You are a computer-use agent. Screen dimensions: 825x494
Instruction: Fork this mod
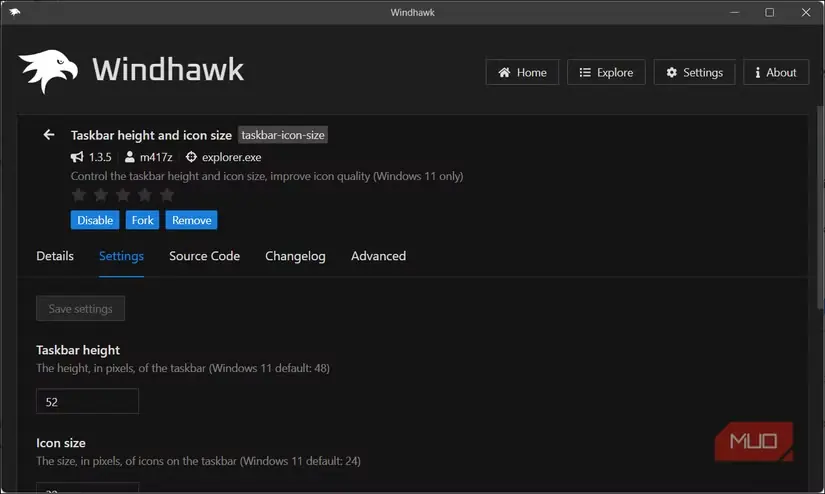(x=143, y=220)
